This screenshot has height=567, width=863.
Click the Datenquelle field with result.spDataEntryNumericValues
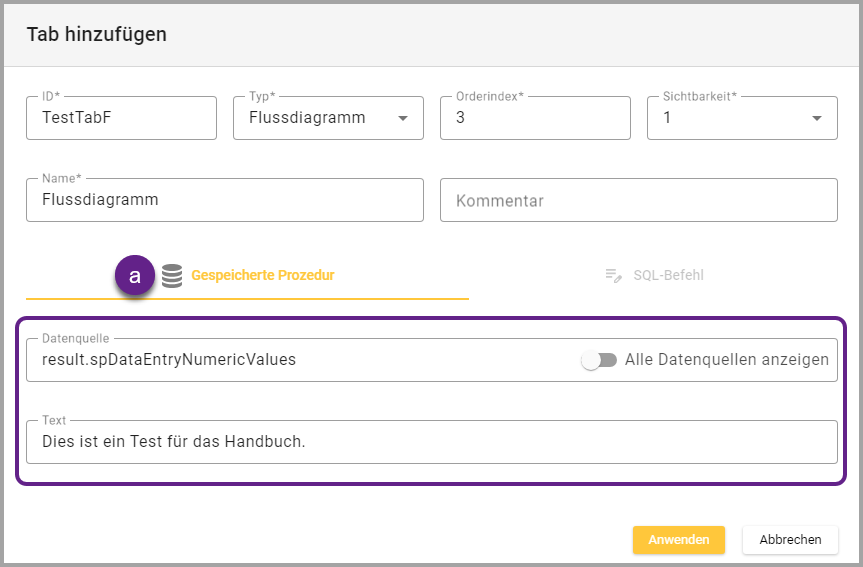[300, 360]
